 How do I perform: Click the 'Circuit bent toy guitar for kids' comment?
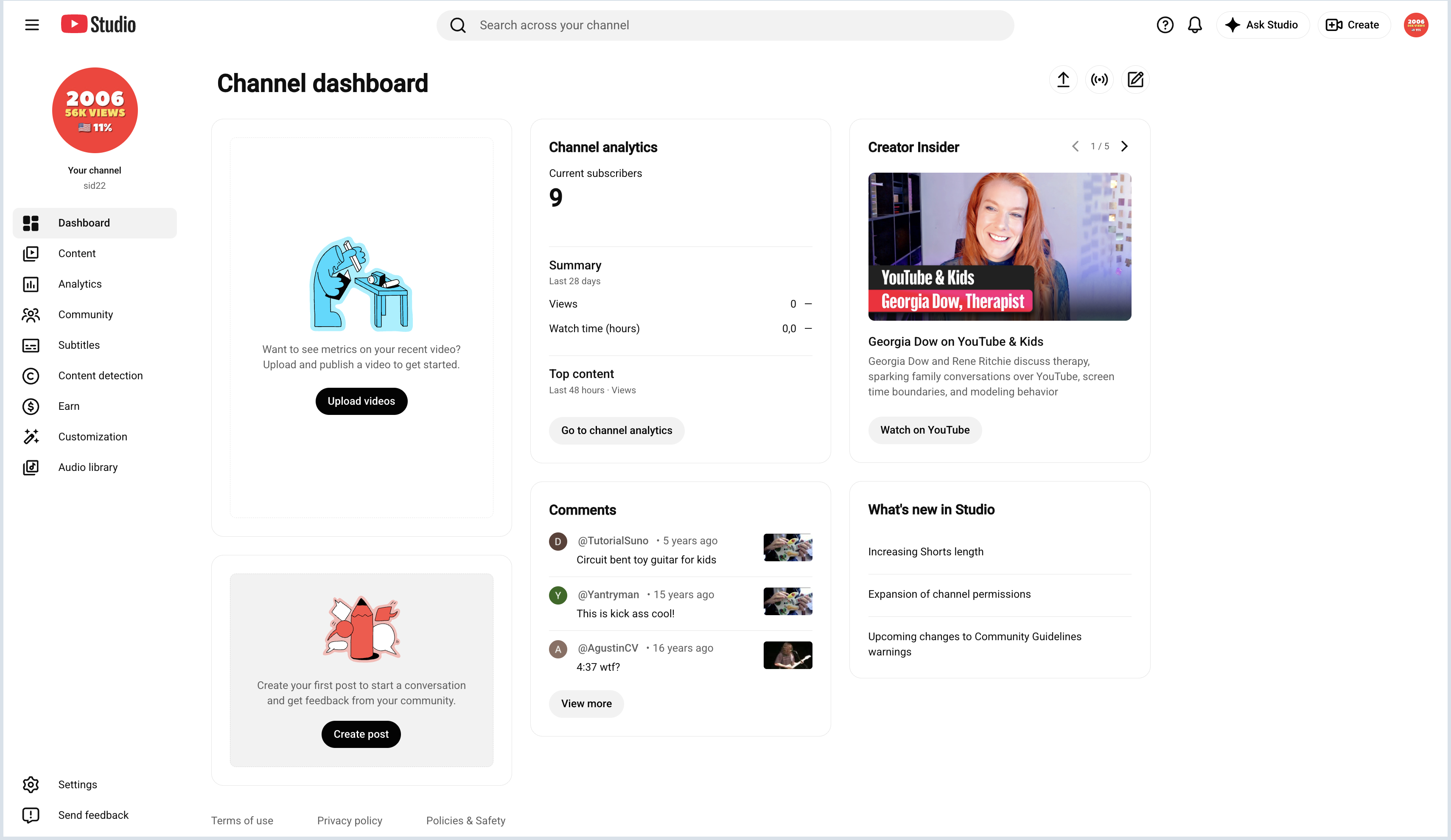[646, 560]
